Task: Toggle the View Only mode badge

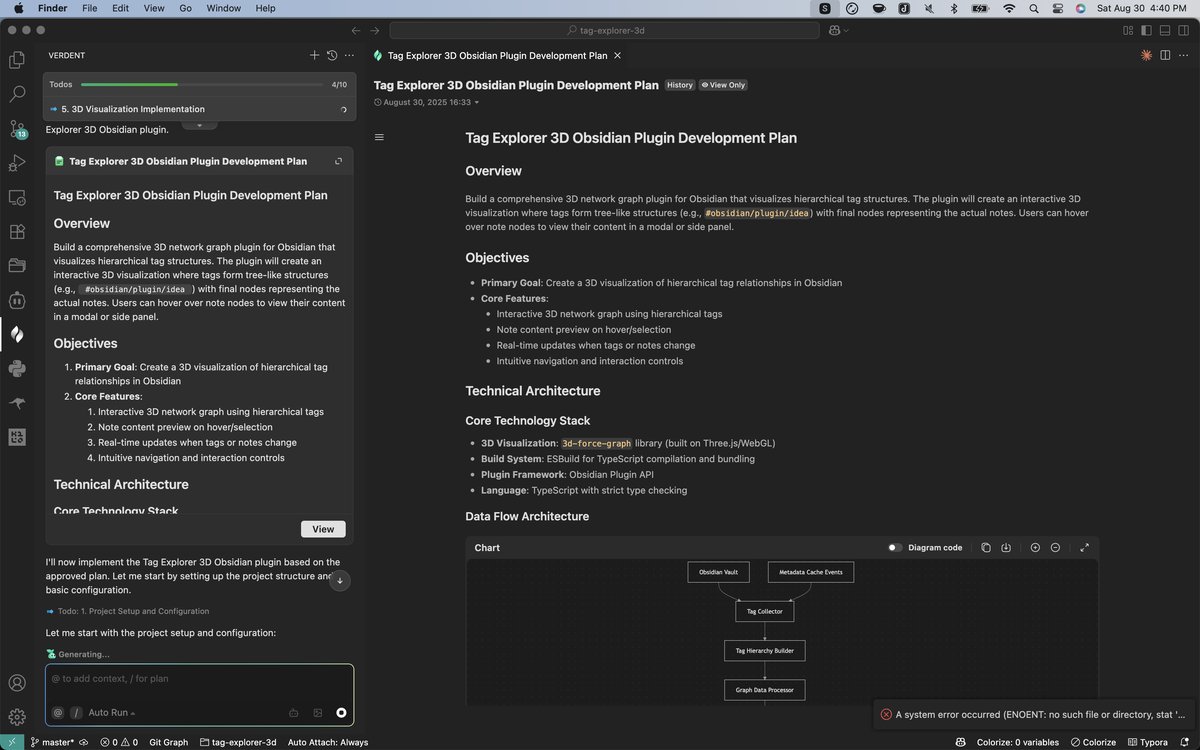Action: [723, 85]
